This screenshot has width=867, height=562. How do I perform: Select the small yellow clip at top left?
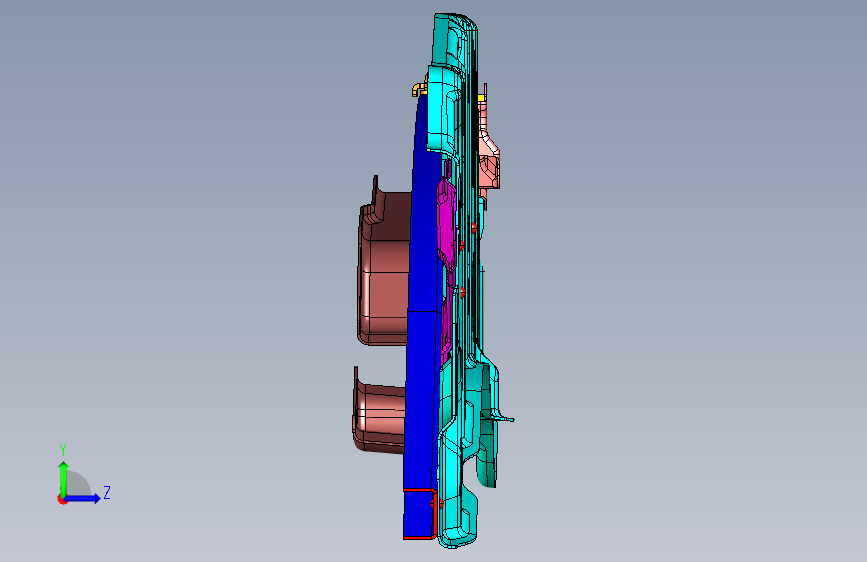(x=419, y=89)
